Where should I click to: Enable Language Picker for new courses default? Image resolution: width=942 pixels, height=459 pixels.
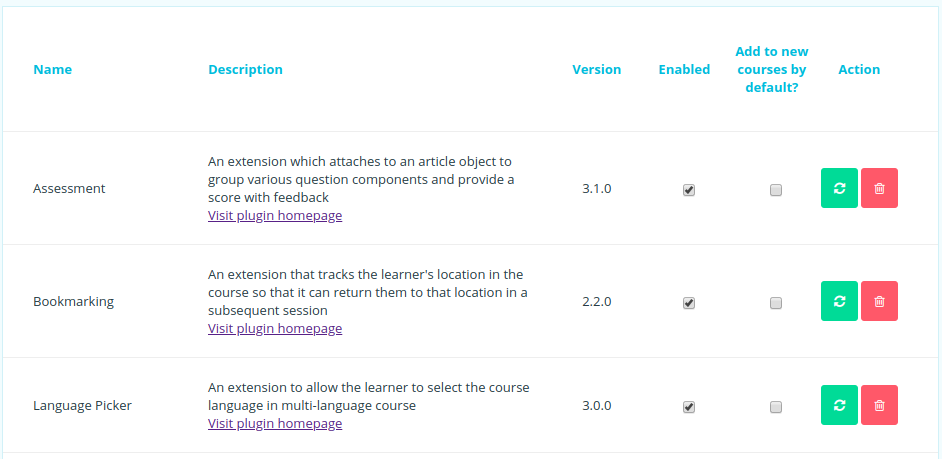coord(776,407)
